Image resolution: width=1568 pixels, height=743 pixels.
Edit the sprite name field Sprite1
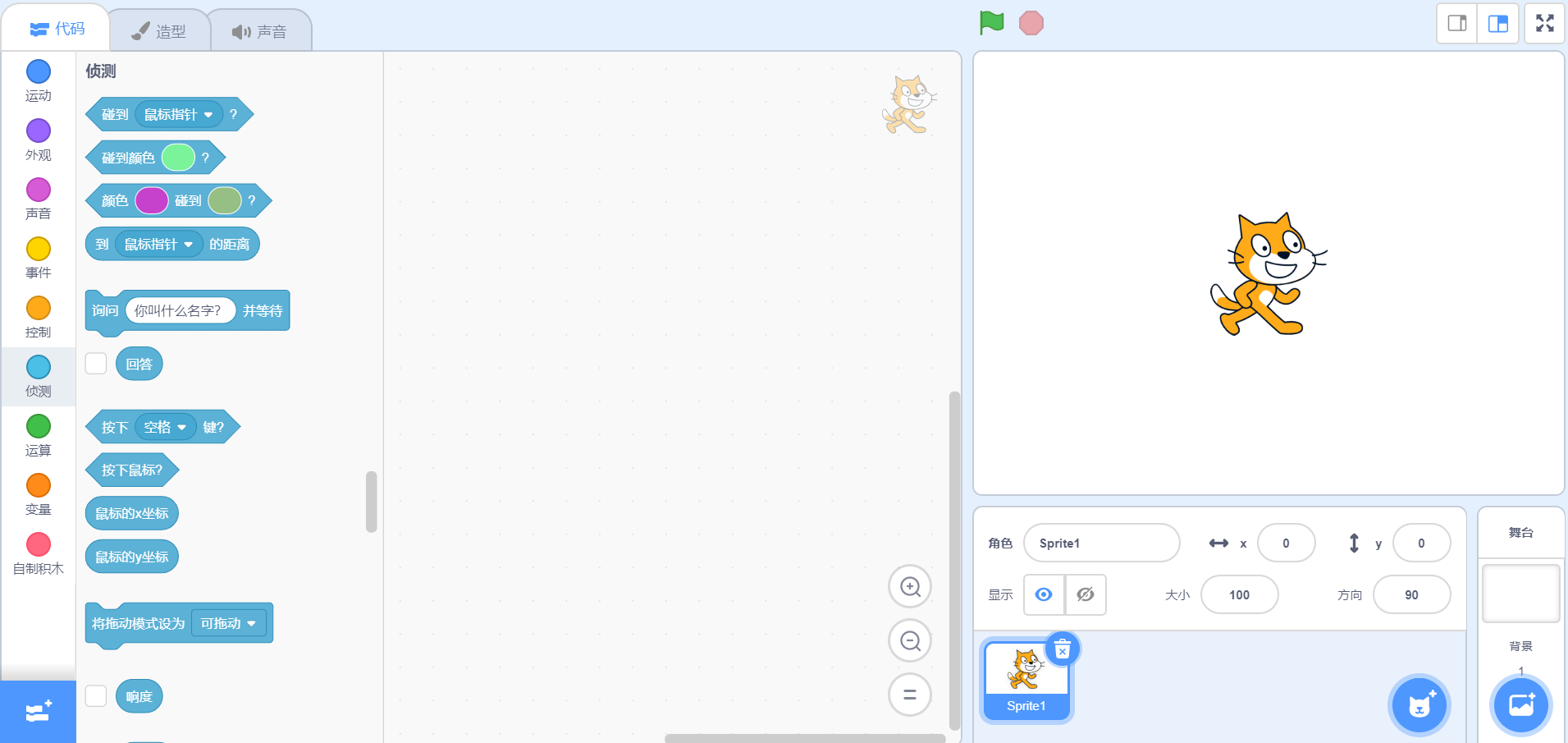coord(1102,543)
